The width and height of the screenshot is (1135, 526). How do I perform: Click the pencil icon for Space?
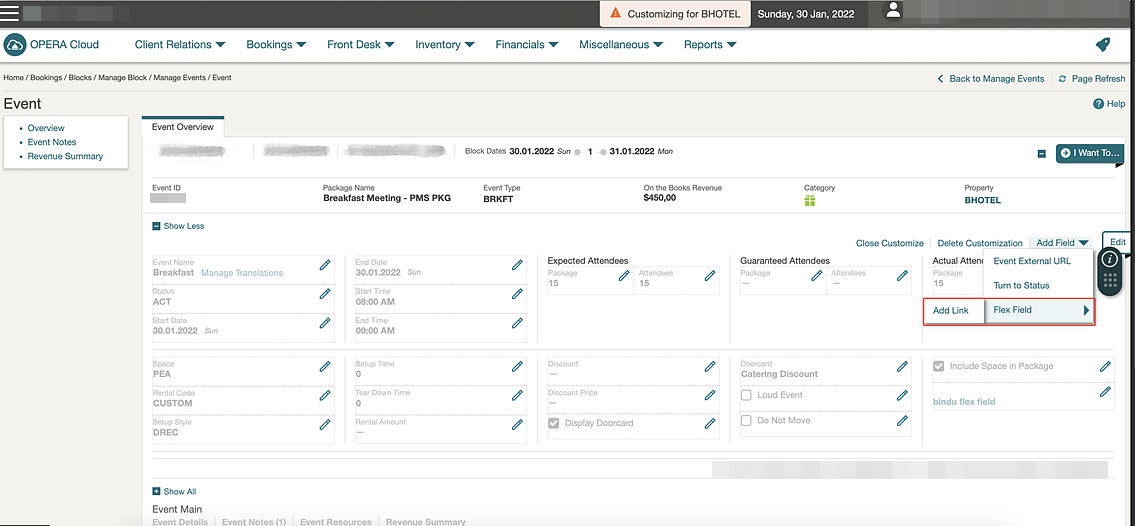325,367
